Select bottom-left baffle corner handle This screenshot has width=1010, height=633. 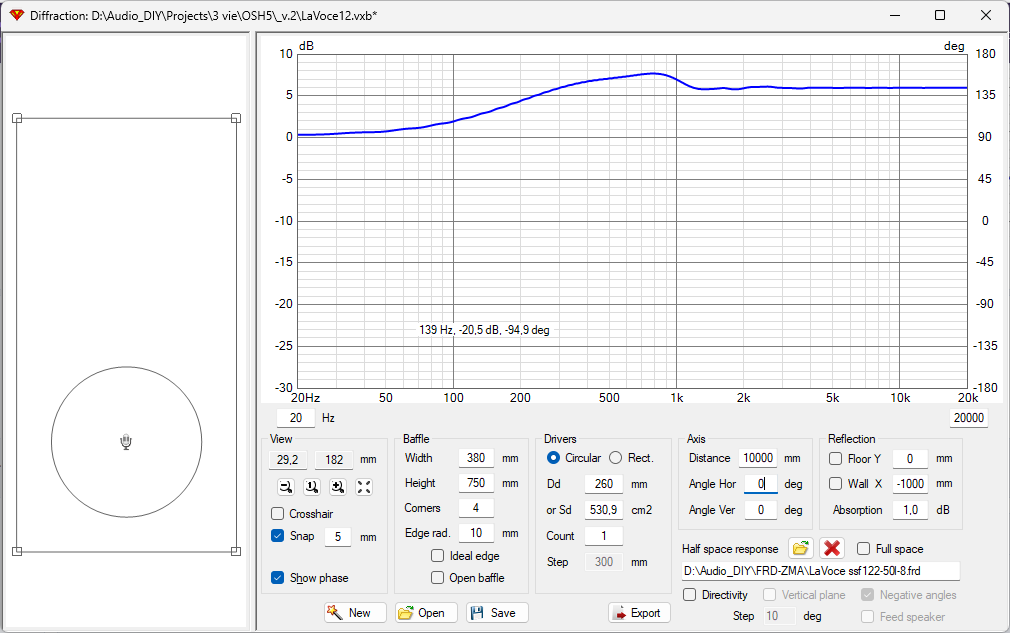pyautogui.click(x=17, y=551)
